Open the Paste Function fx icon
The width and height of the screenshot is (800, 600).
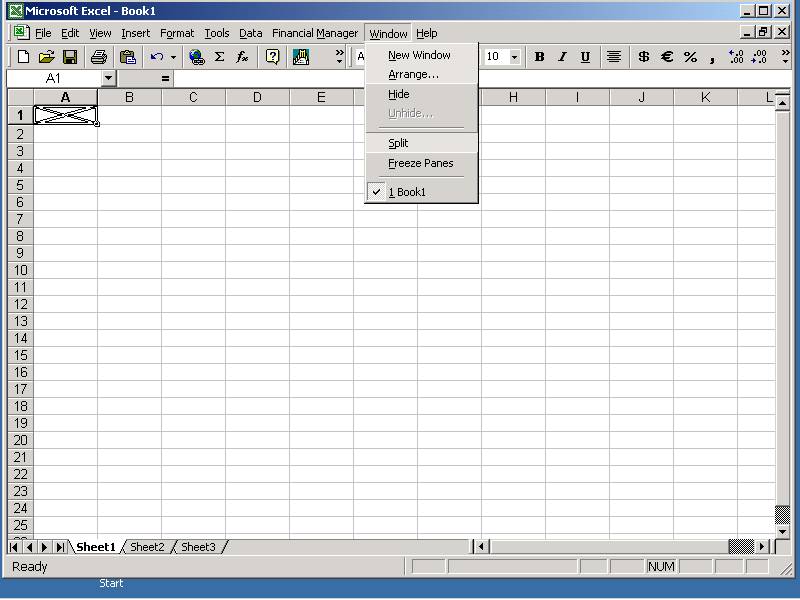click(242, 57)
